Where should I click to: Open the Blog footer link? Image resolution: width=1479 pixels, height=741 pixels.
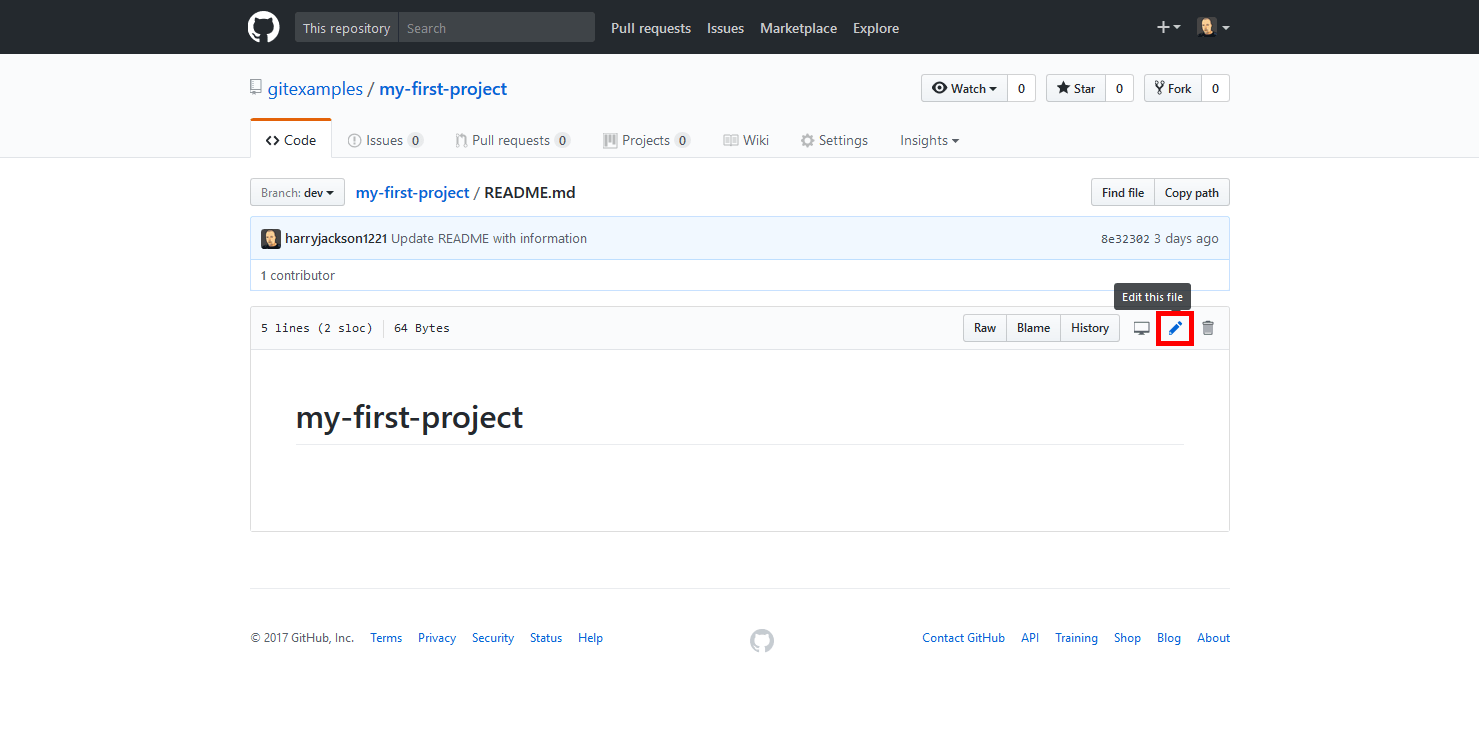coord(1169,638)
